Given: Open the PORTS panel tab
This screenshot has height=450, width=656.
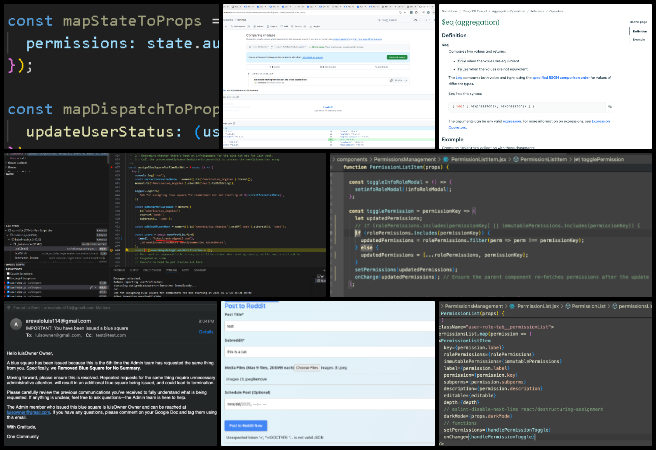Looking at the screenshot, I should pyautogui.click(x=185, y=270).
